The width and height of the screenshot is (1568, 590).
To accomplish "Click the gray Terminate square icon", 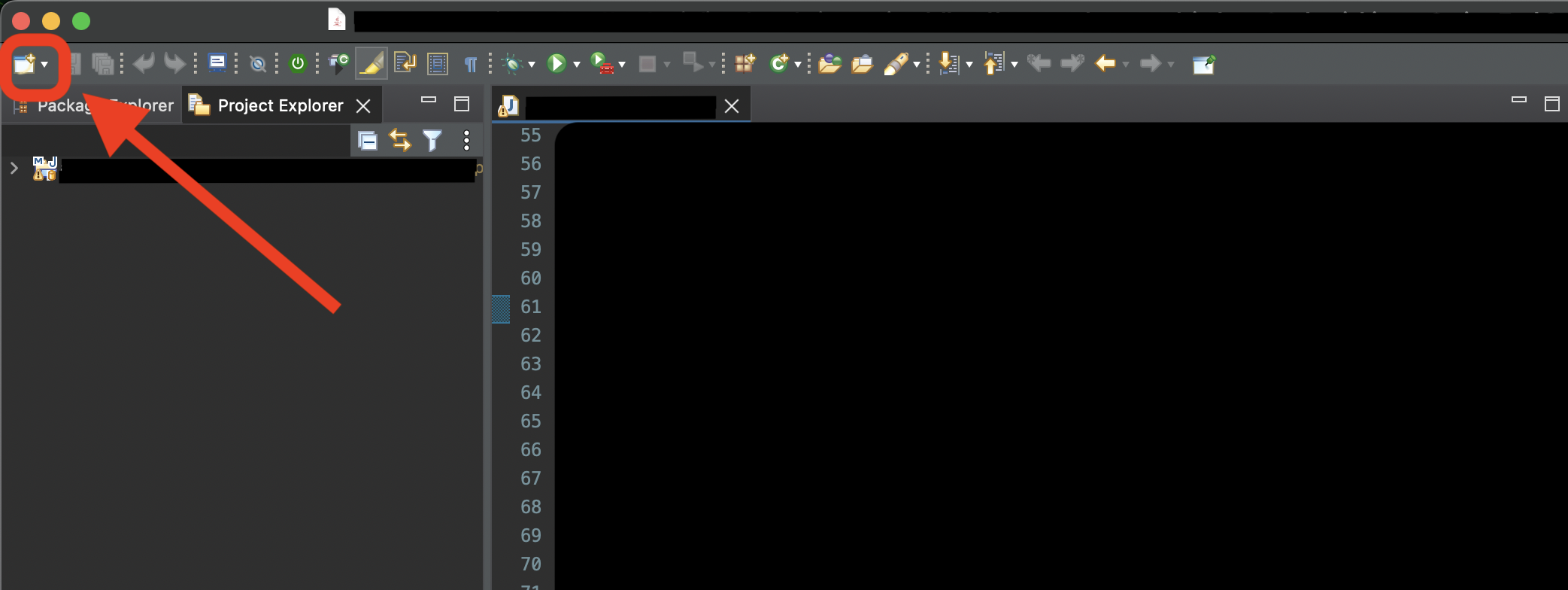I will (648, 64).
